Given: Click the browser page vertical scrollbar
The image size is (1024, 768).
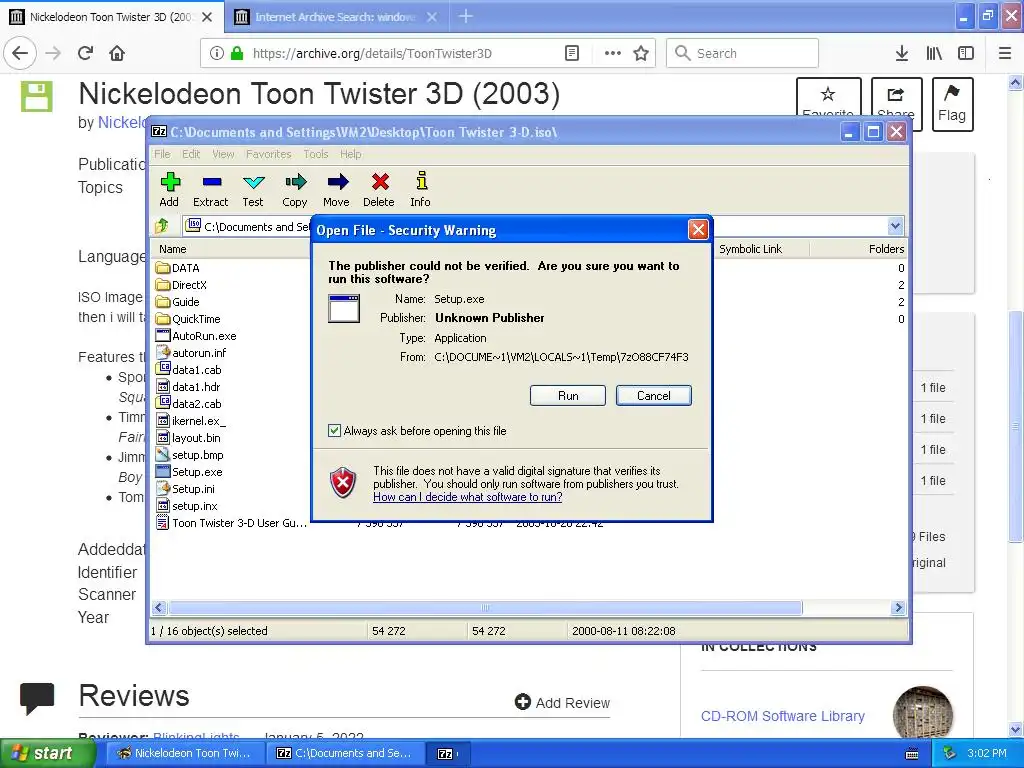Looking at the screenshot, I should (x=1016, y=427).
